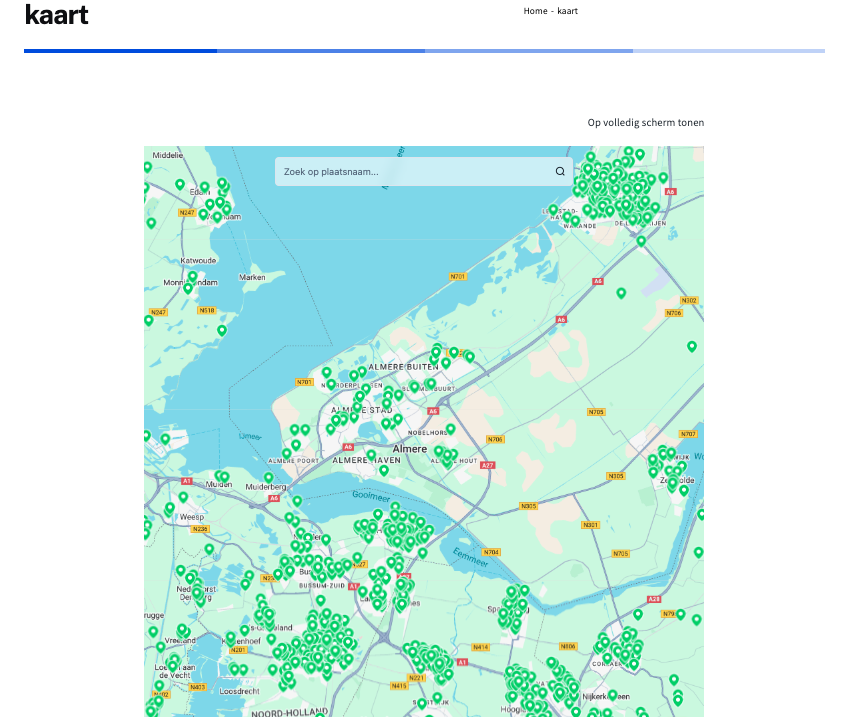Click the marker just below Almere Haven label
857x717 pixels.
coord(383,469)
